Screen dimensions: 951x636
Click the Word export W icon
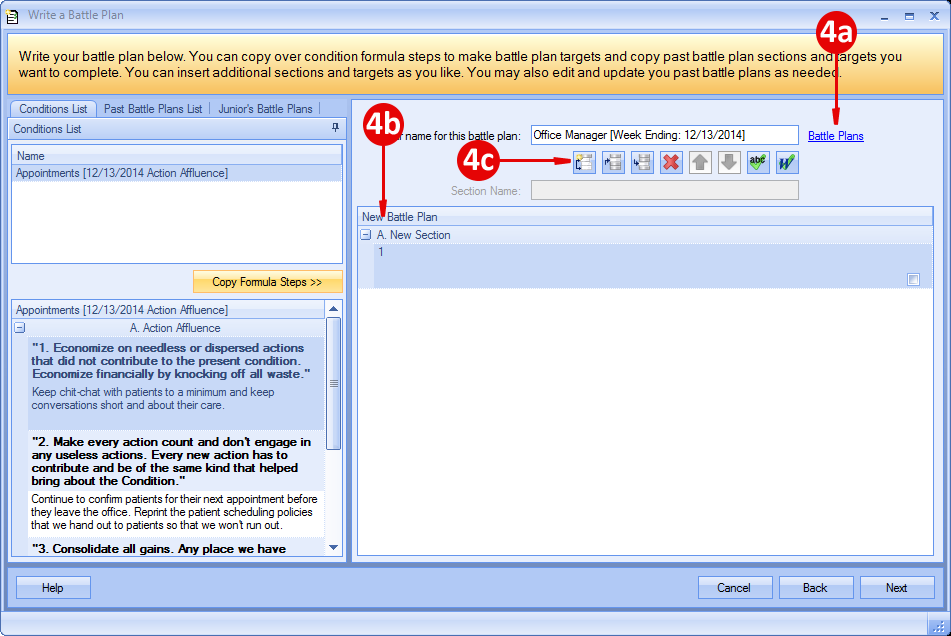click(x=787, y=162)
